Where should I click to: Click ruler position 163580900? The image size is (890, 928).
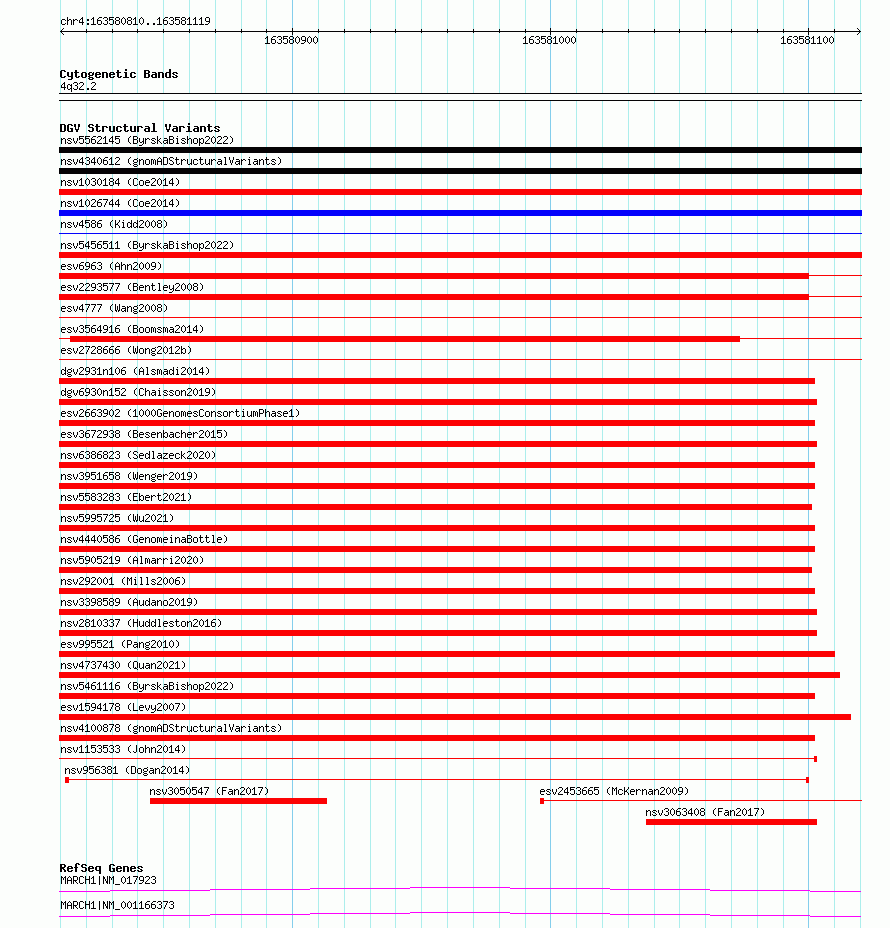[x=291, y=40]
